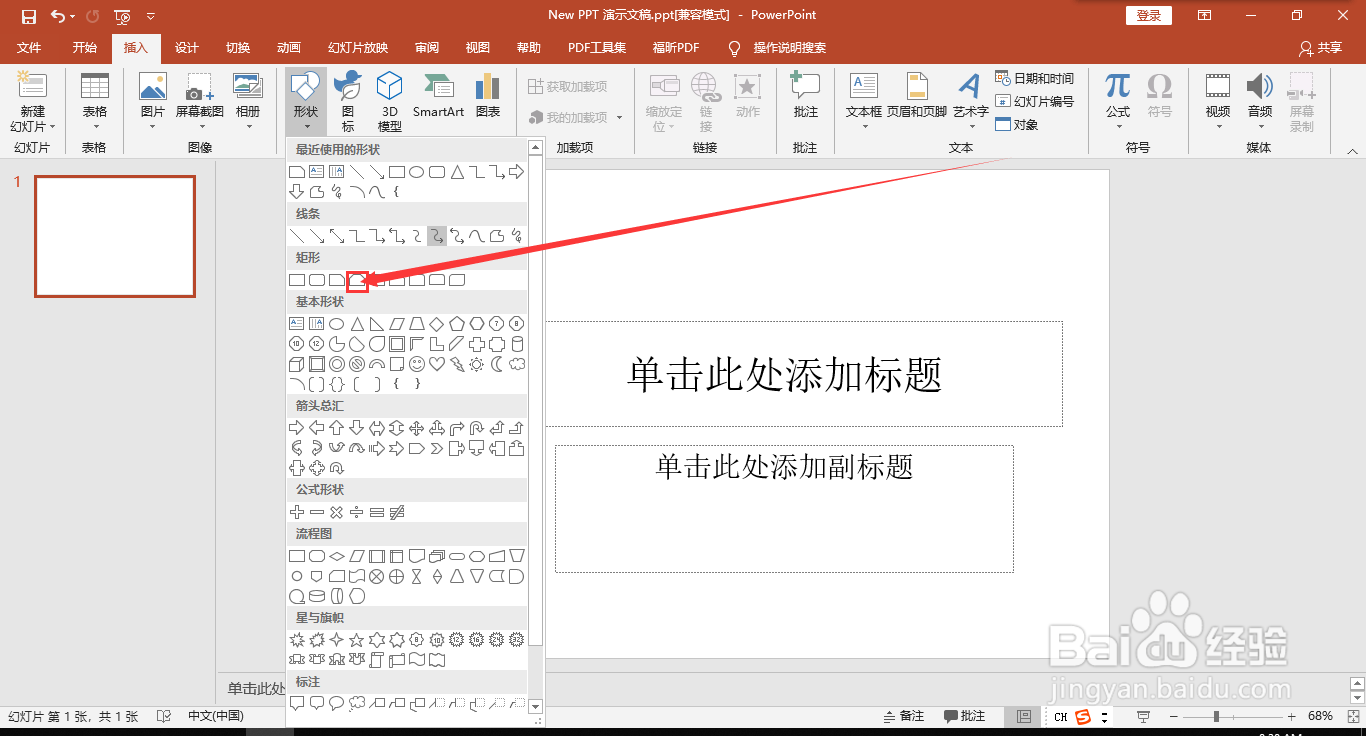
Task: Undo the last action
Action: click(58, 16)
